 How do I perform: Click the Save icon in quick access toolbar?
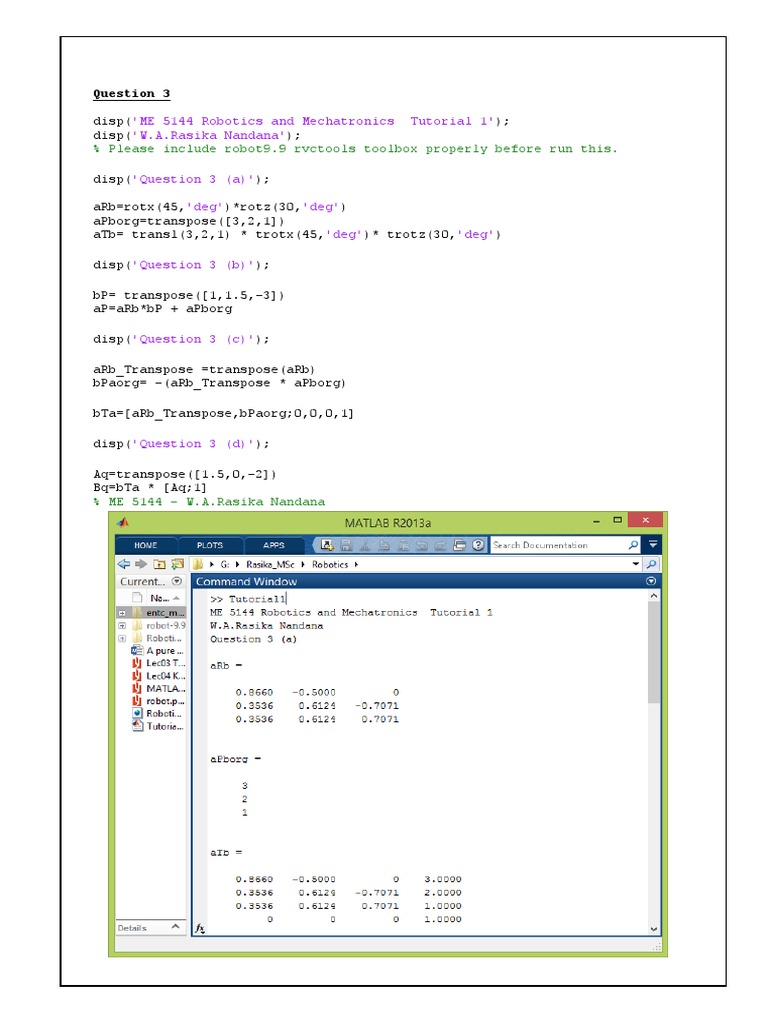click(x=345, y=545)
